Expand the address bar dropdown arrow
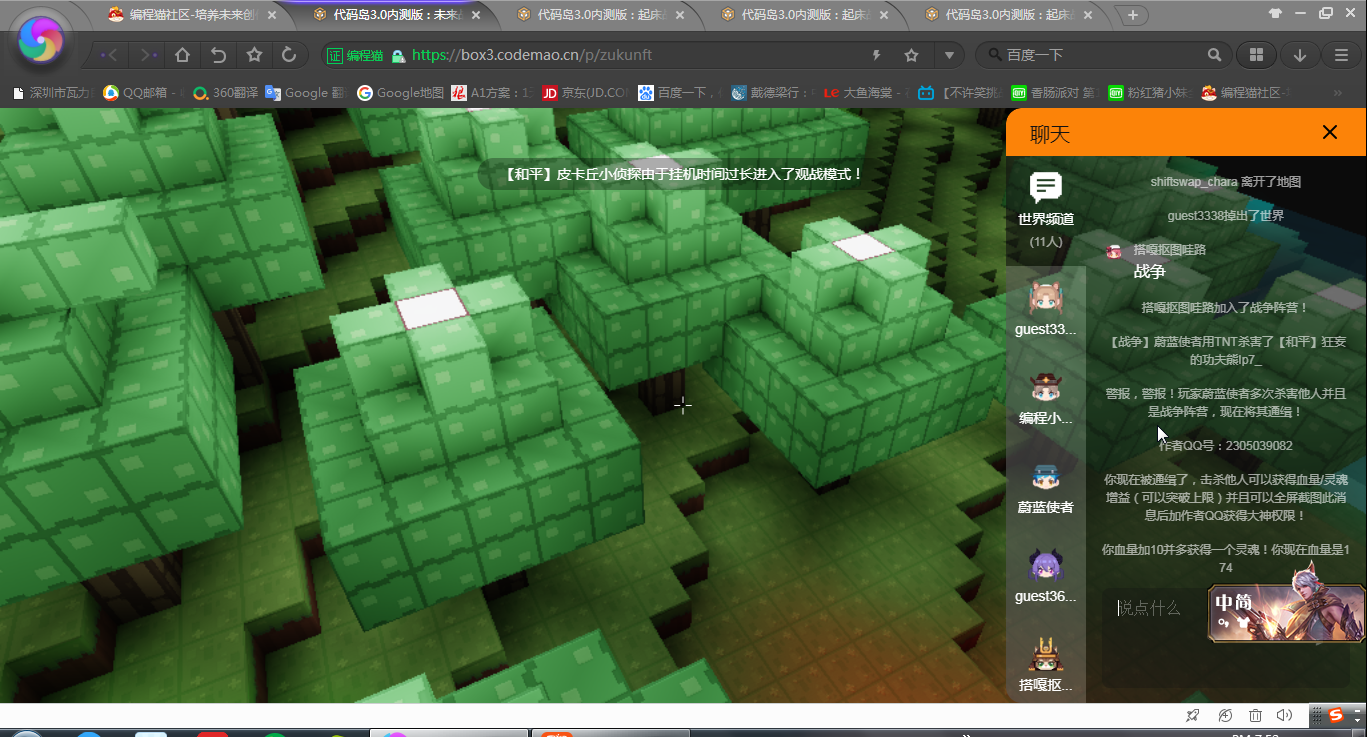Screen dimensions: 1367x737 (x=949, y=56)
